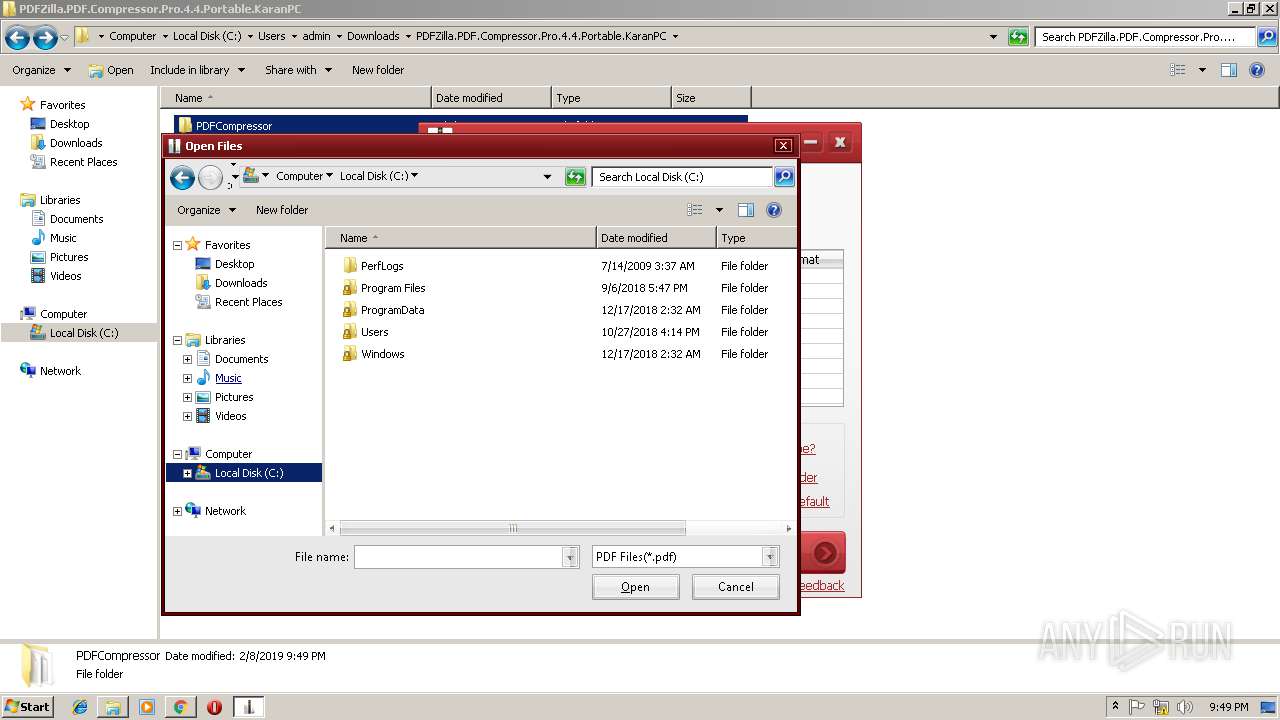Click horizontal scrollbar in file list
Image resolution: width=1280 pixels, height=720 pixels.
point(513,528)
